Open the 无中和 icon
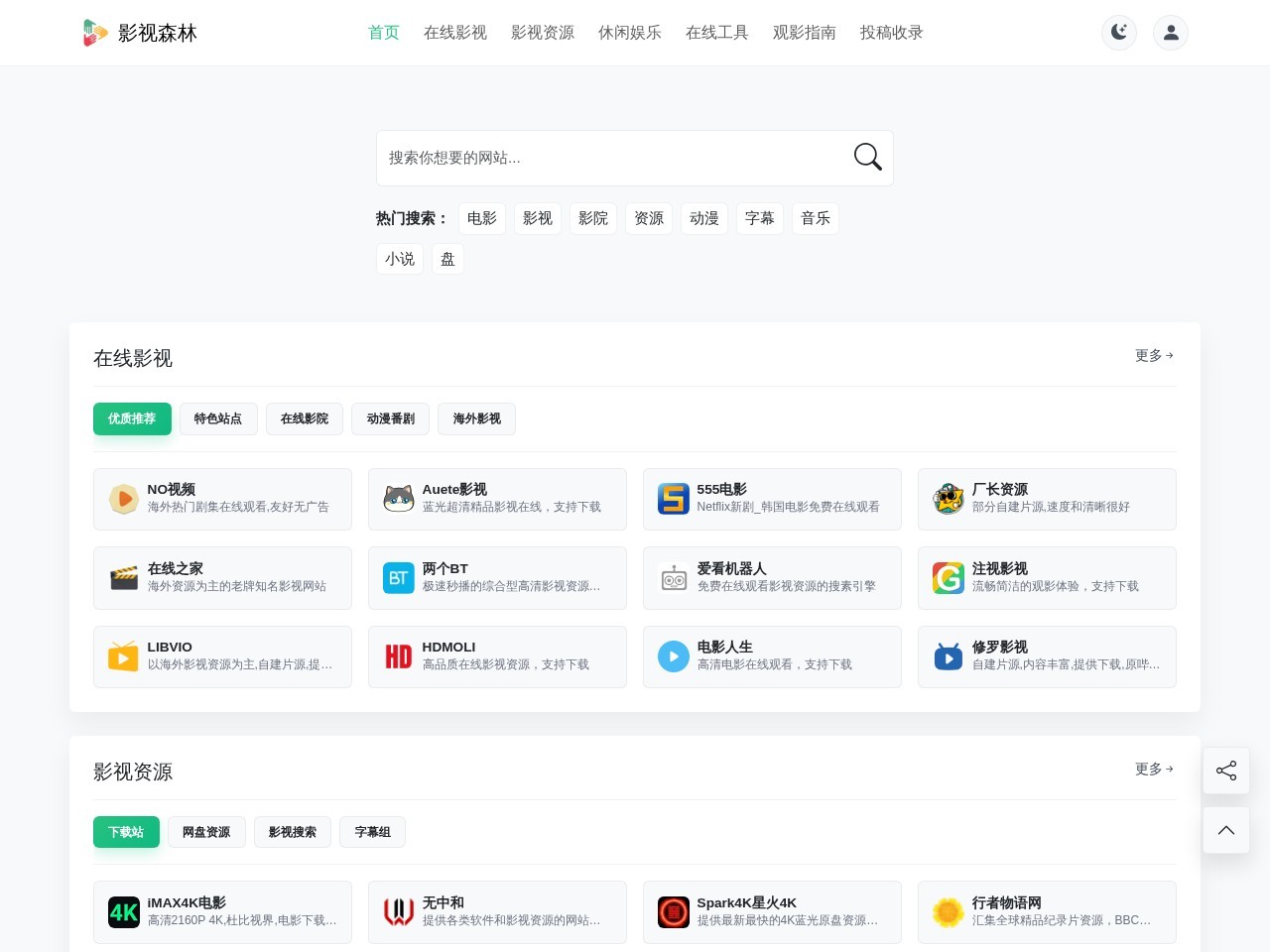 point(399,911)
